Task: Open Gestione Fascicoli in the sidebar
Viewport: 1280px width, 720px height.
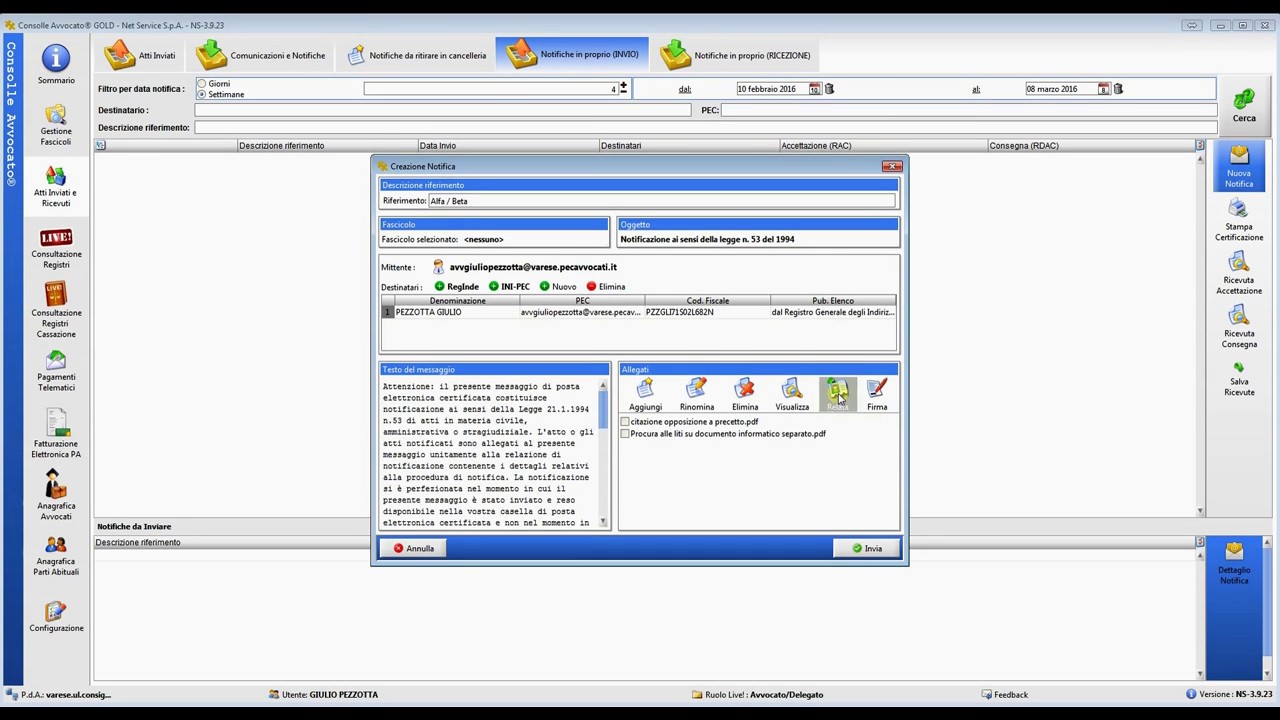Action: pyautogui.click(x=56, y=125)
